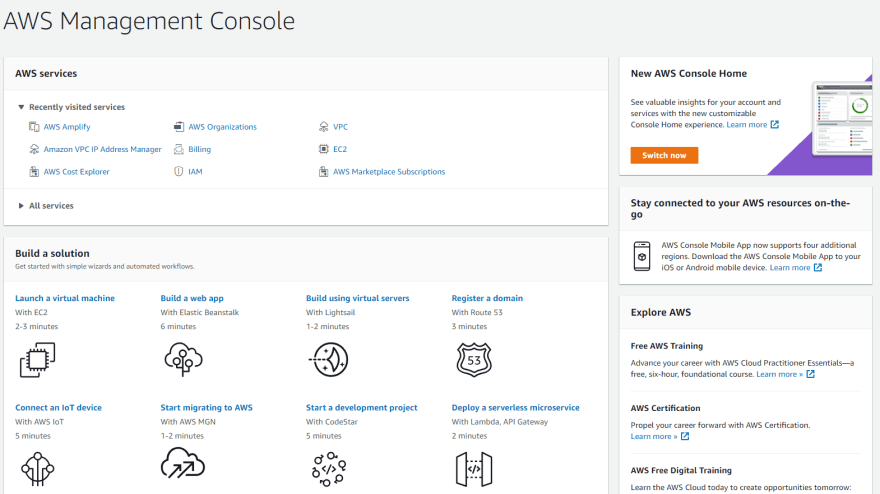Click the AWS Free Digital Training heading

click(681, 470)
